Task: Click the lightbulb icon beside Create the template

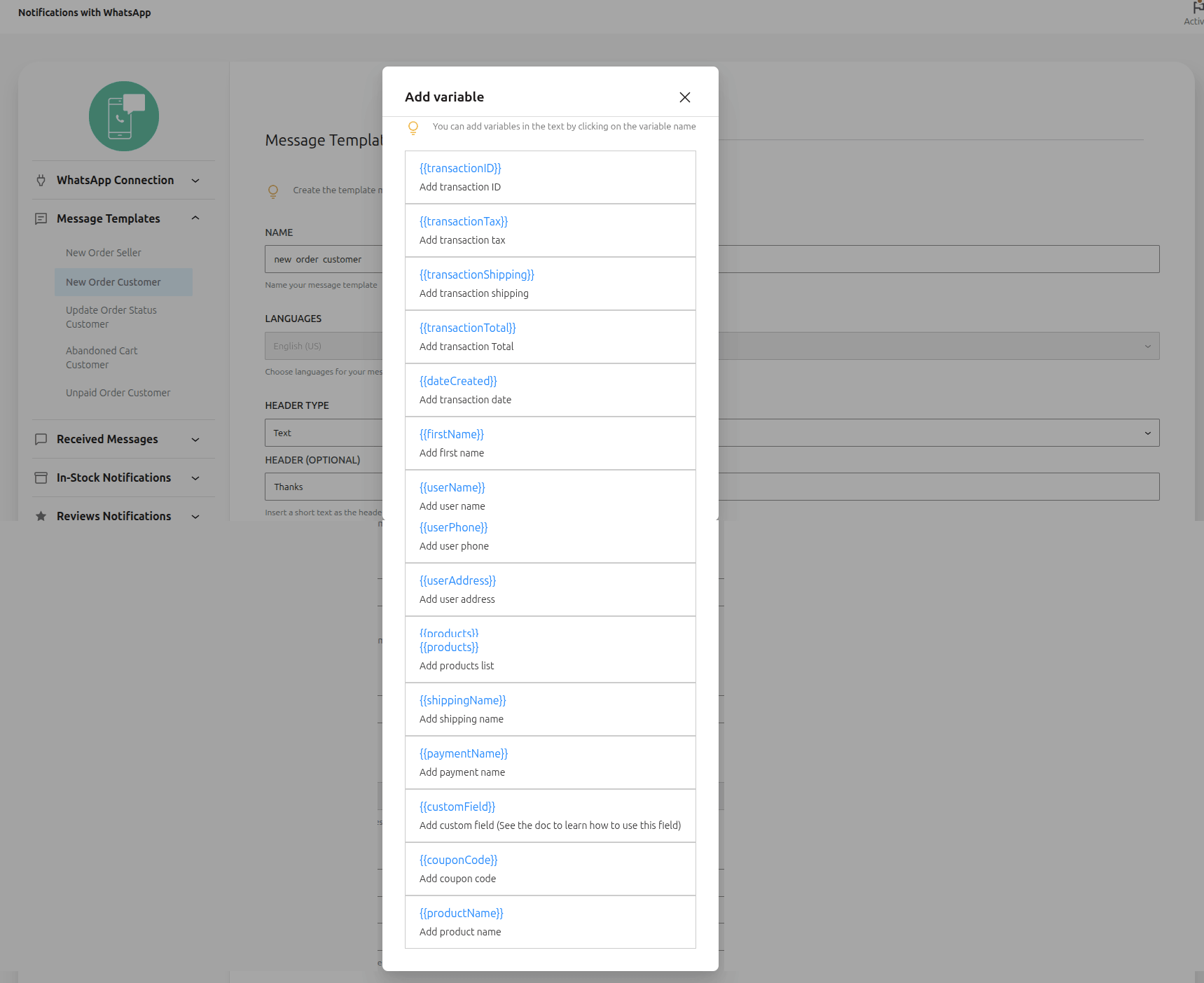Action: pyautogui.click(x=273, y=191)
